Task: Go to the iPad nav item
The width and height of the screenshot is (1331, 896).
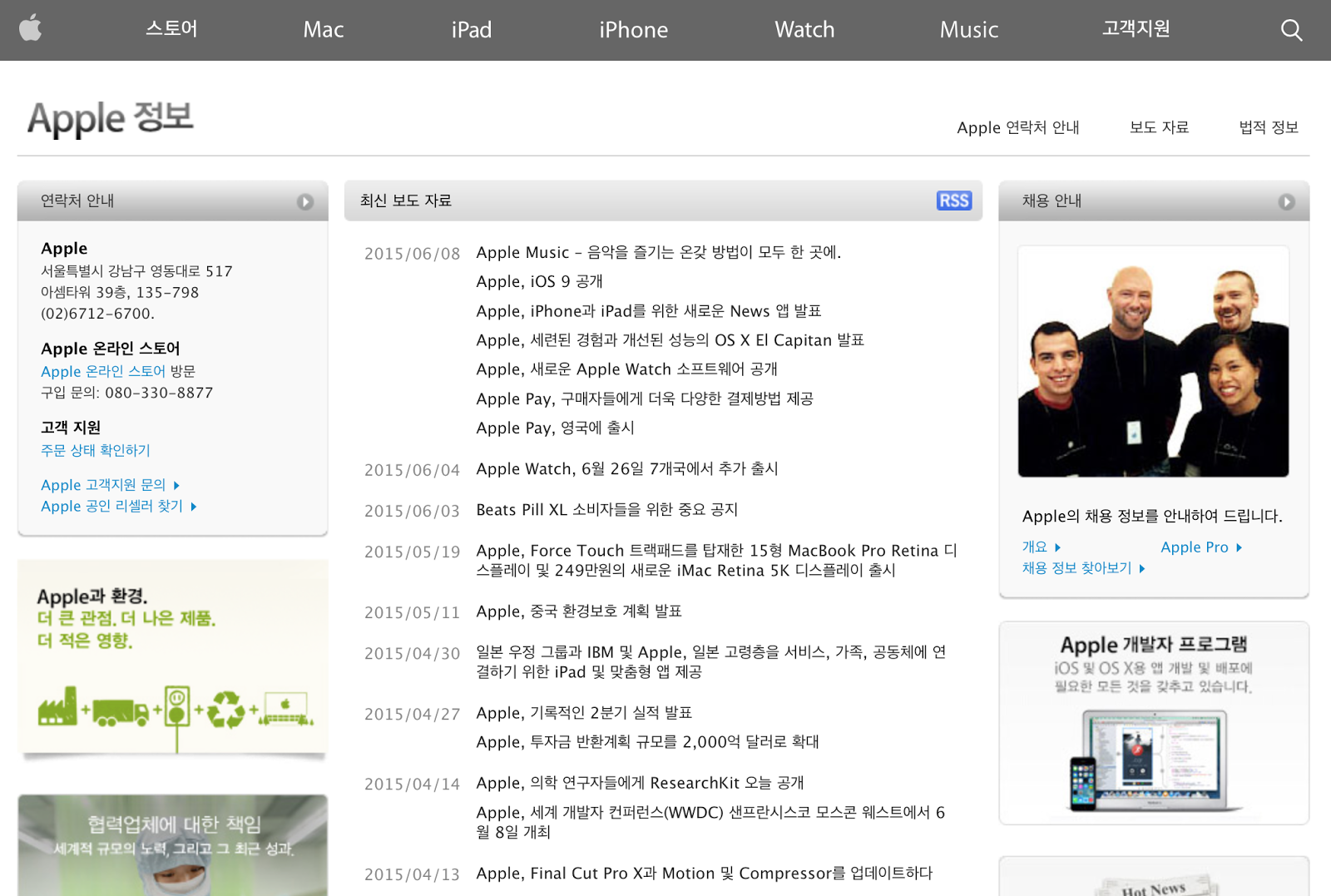Action: [x=472, y=30]
